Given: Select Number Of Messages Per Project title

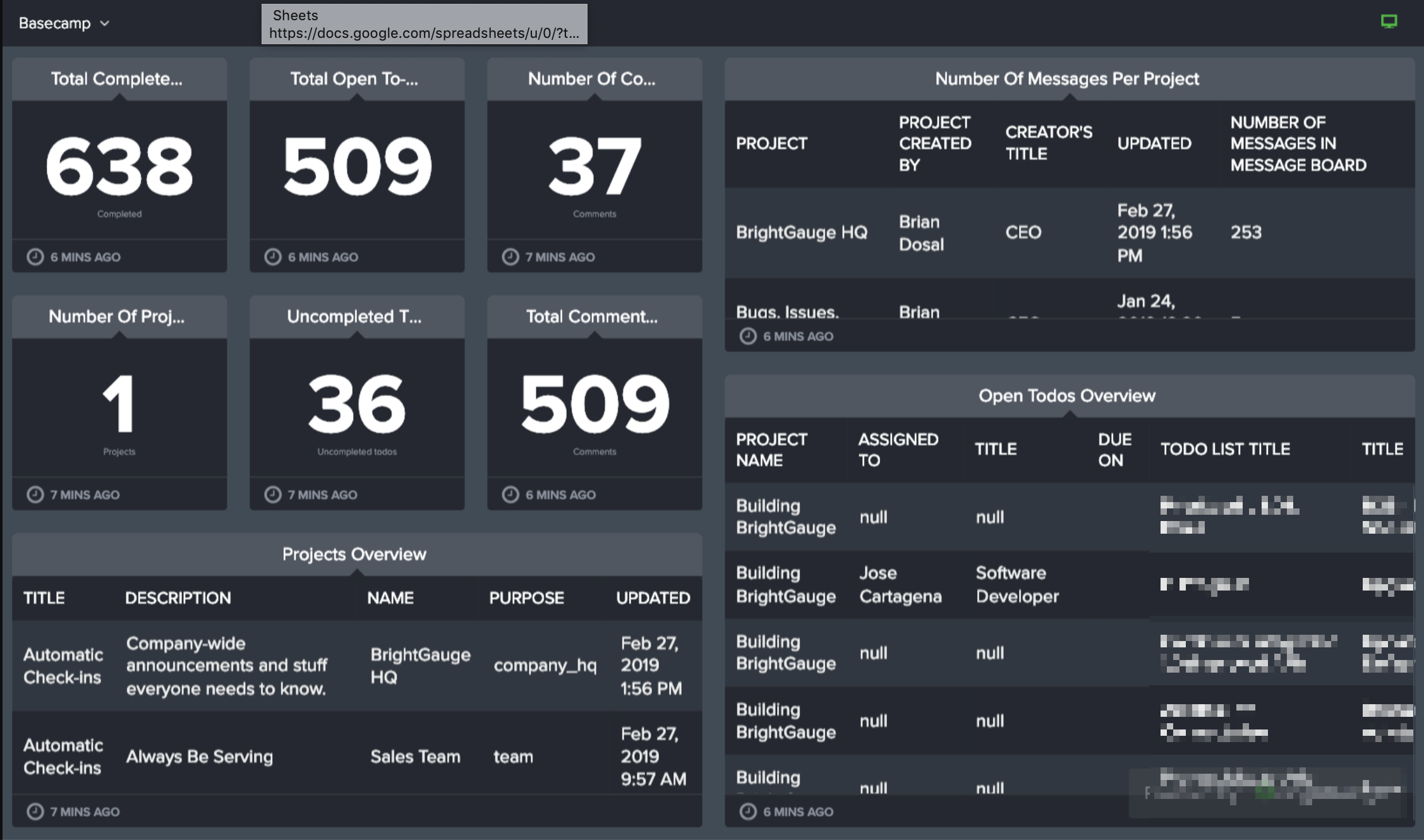Looking at the screenshot, I should click(x=1067, y=78).
